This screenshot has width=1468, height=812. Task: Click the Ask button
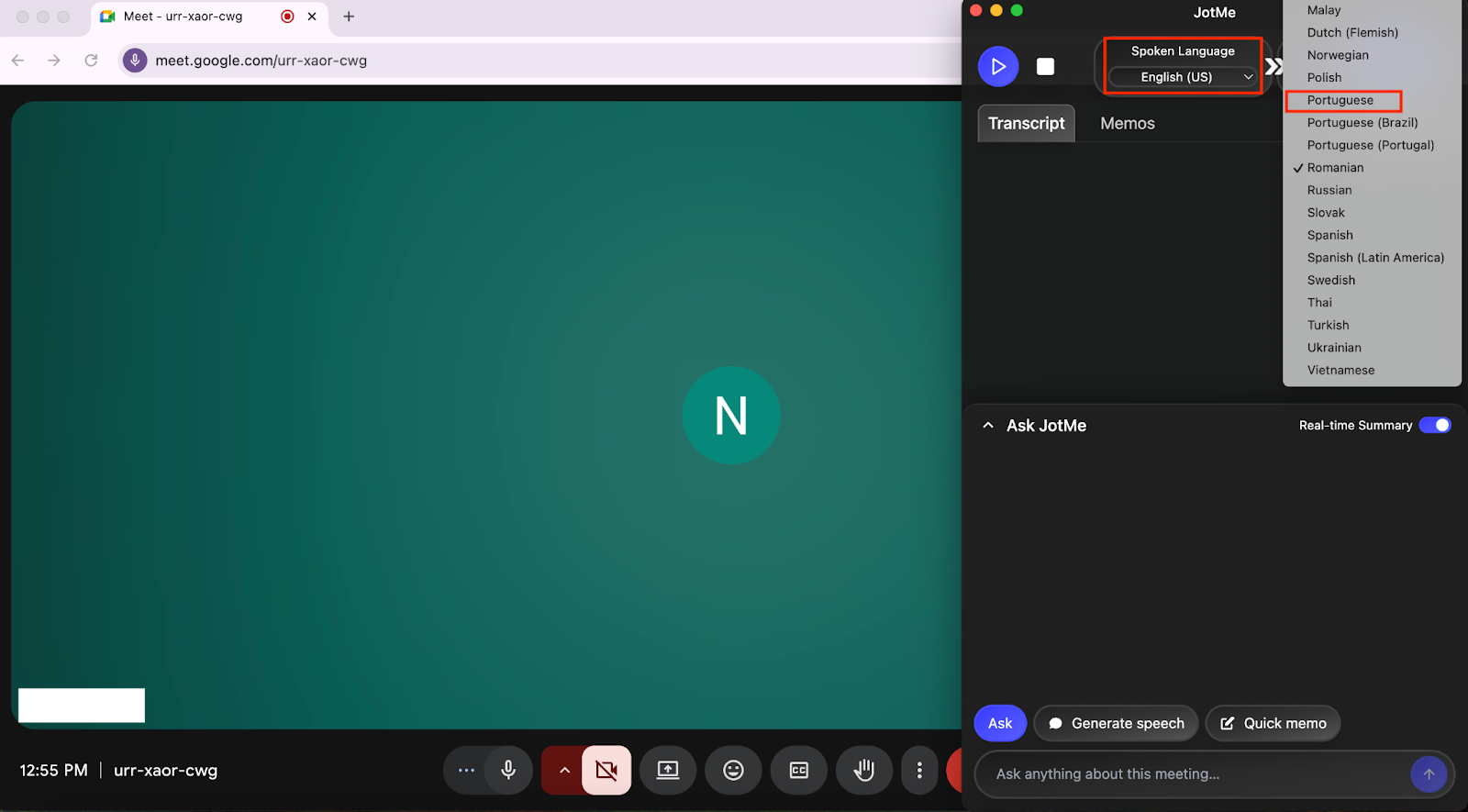coord(1000,723)
